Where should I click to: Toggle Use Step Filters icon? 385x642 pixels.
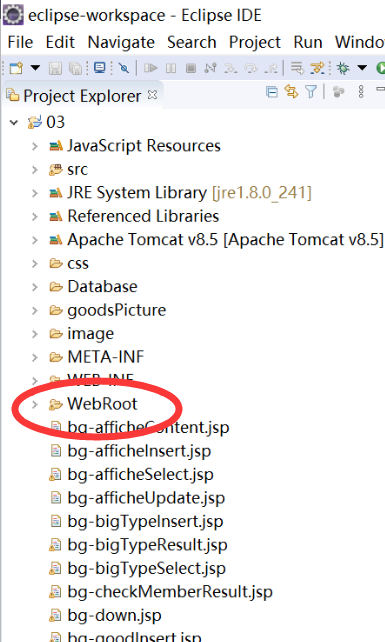(x=317, y=68)
